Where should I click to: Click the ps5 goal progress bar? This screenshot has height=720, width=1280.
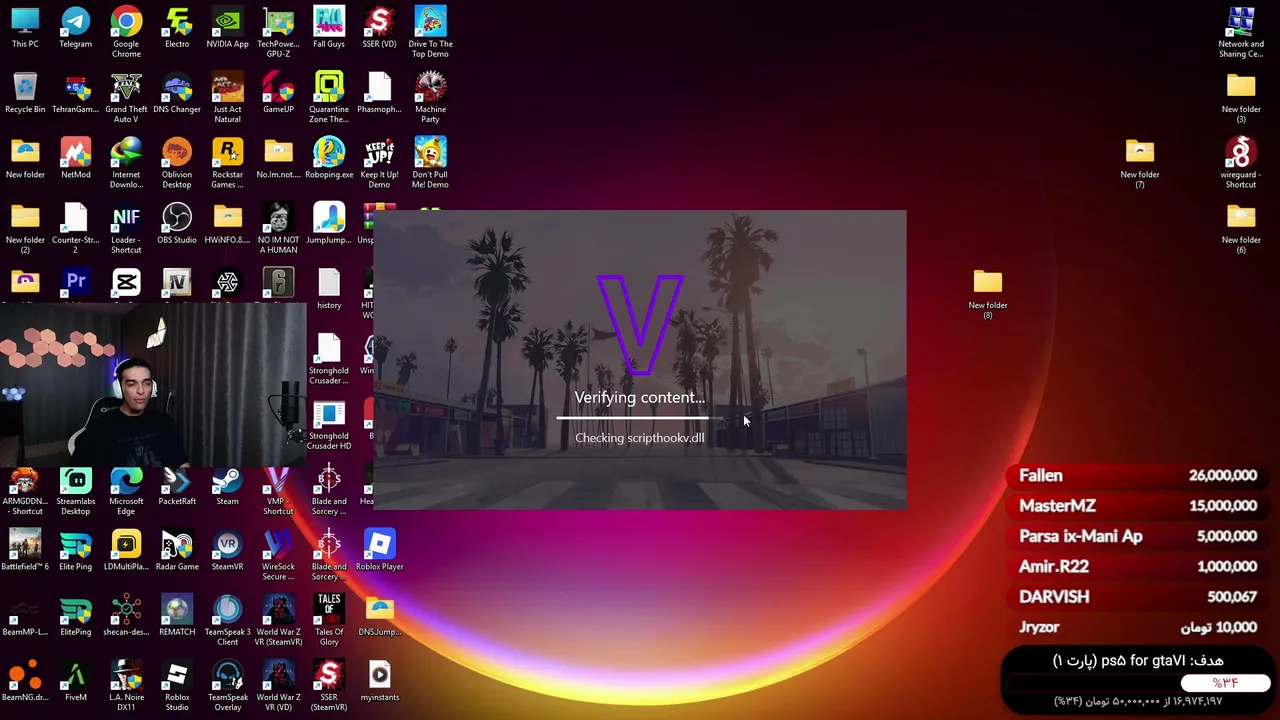tap(1138, 683)
